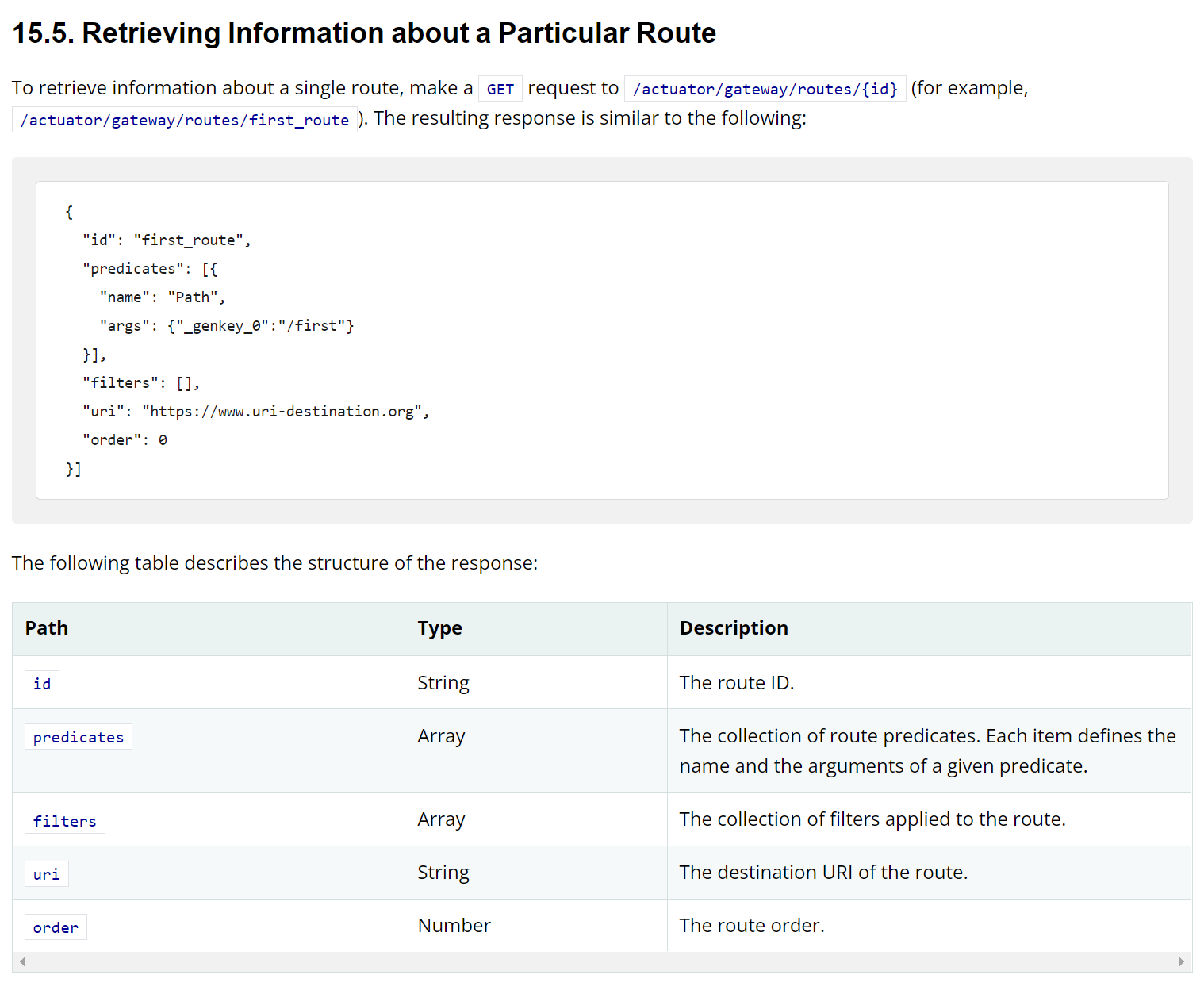1204x986 pixels.
Task: Click the predicates code cell in the table
Action: coord(79,737)
